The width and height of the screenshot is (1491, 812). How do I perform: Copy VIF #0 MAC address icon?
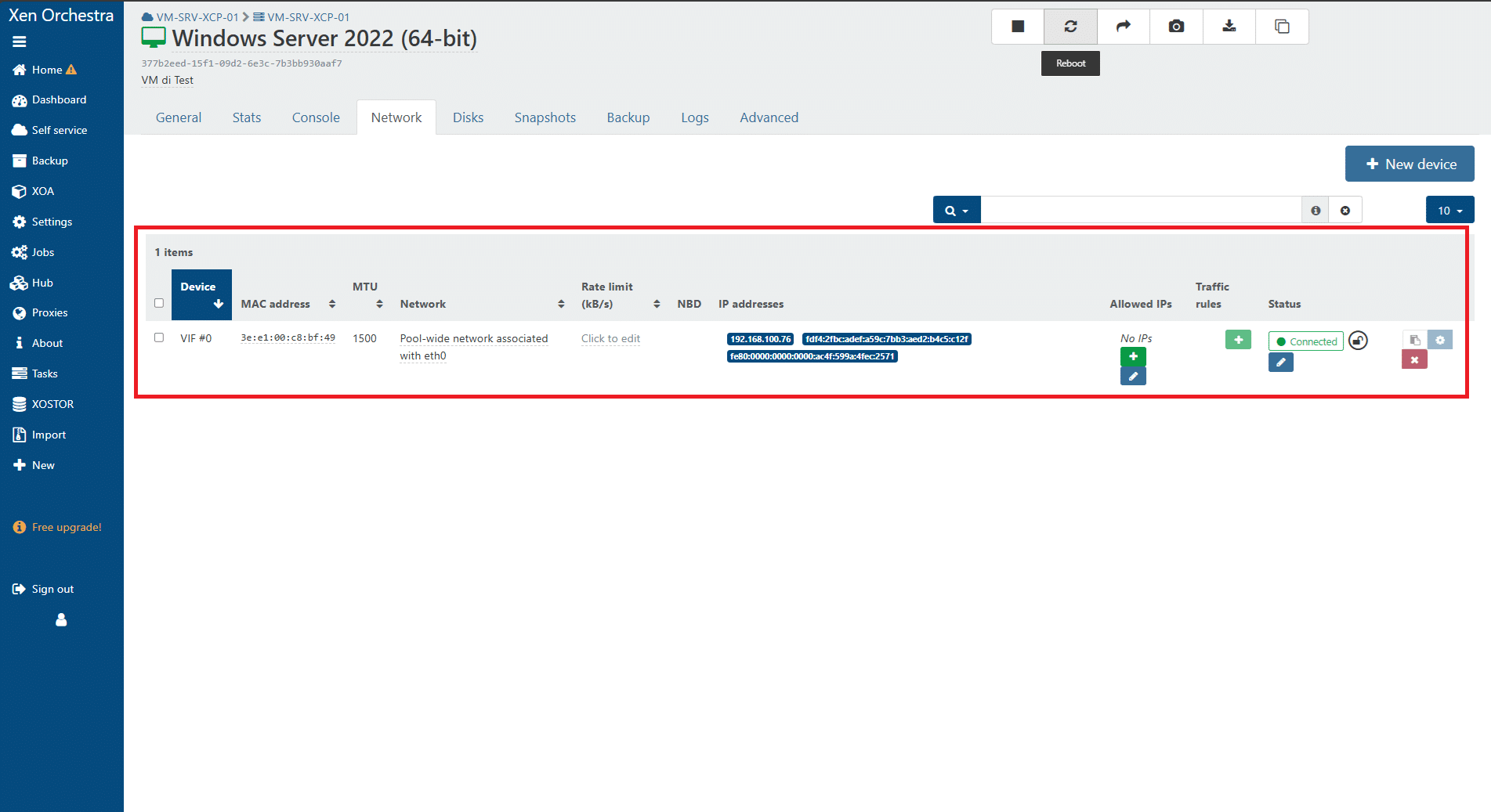click(1414, 340)
